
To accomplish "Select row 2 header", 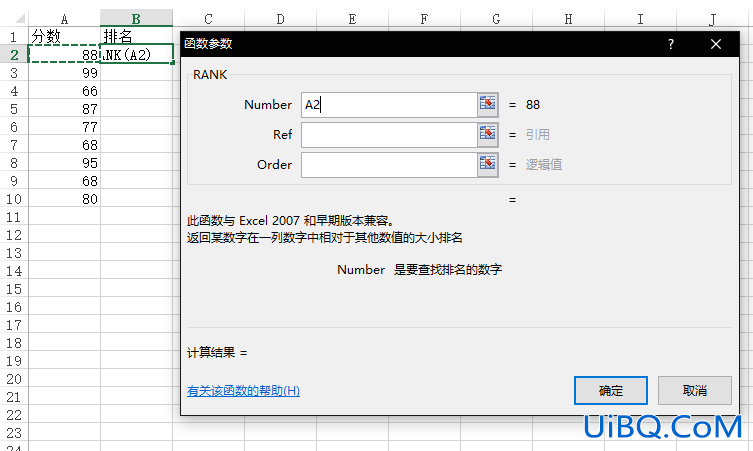I will tap(14, 55).
